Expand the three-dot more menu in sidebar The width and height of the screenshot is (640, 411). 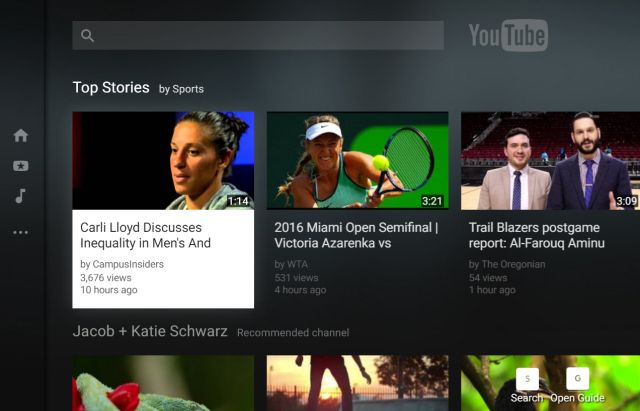point(20,232)
